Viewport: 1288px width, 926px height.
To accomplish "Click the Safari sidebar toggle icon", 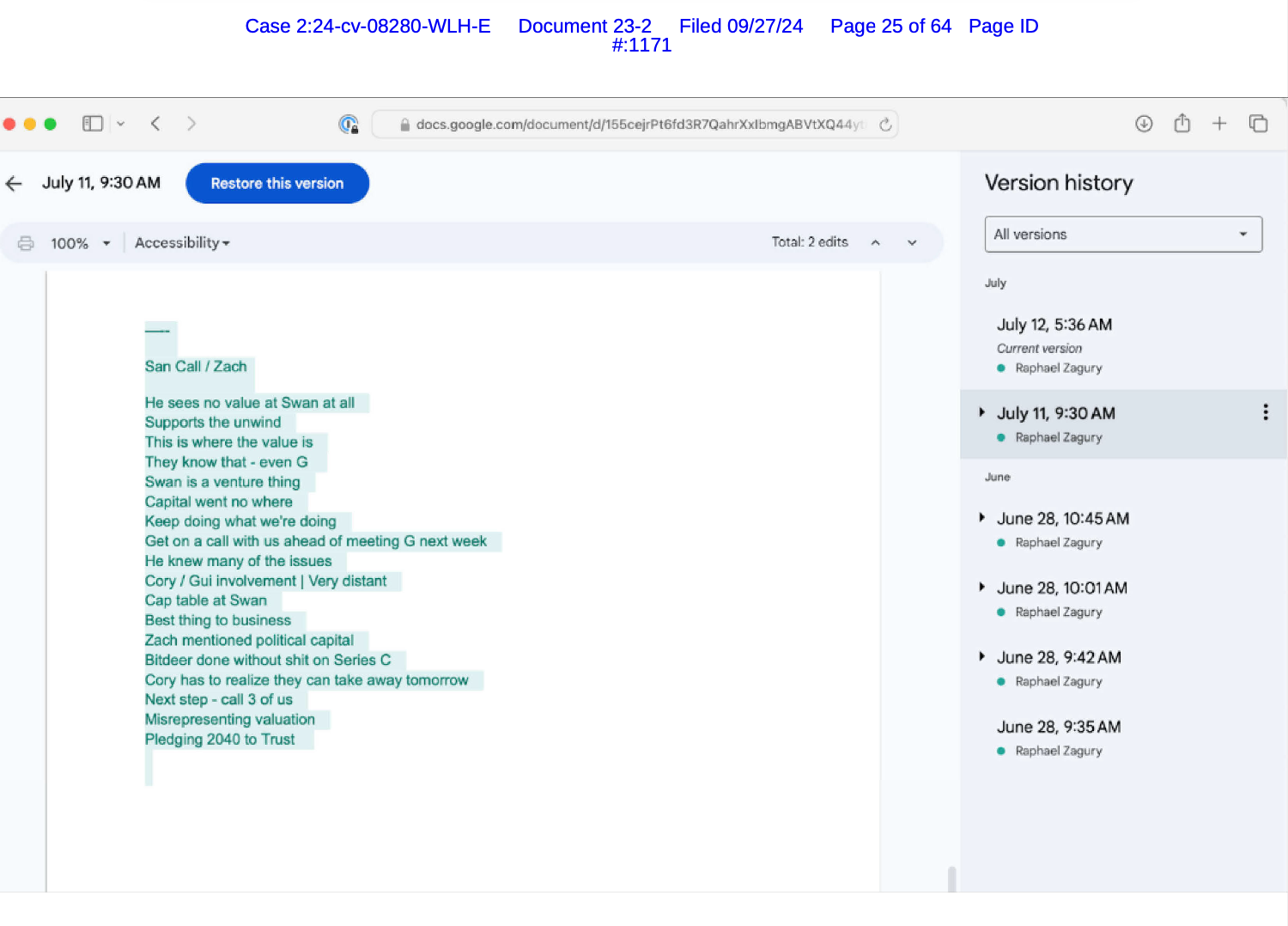I will (93, 124).
